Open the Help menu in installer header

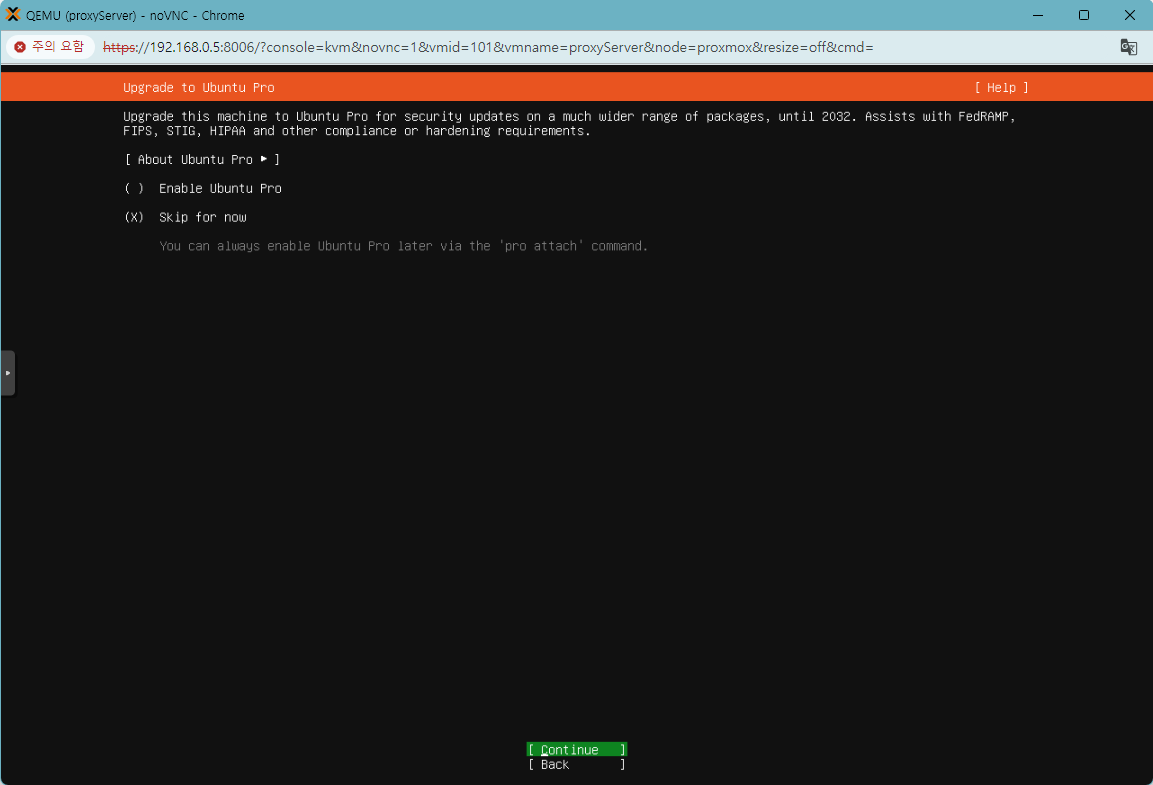tap(1002, 87)
